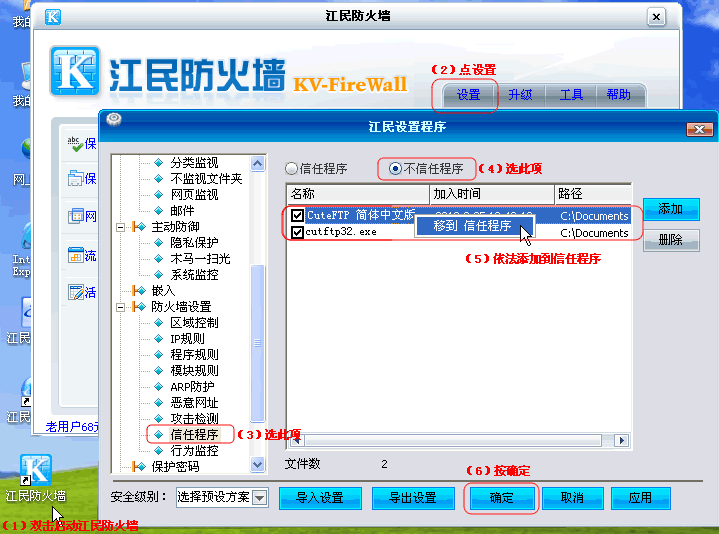The image size is (719, 534).
Task: Open the 工具 tab
Action: [x=571, y=95]
